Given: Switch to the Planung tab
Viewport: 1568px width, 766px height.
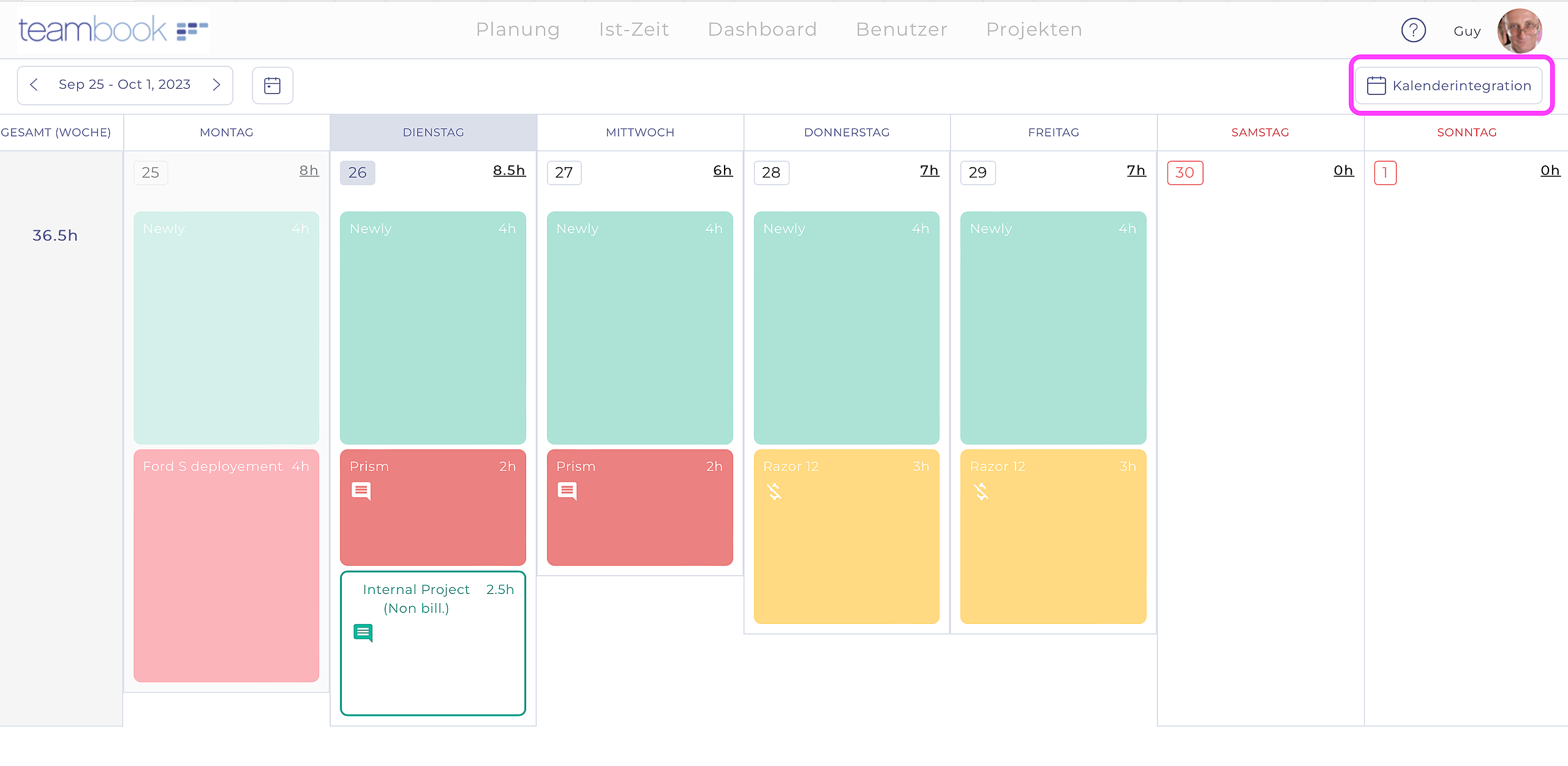Looking at the screenshot, I should (x=518, y=29).
